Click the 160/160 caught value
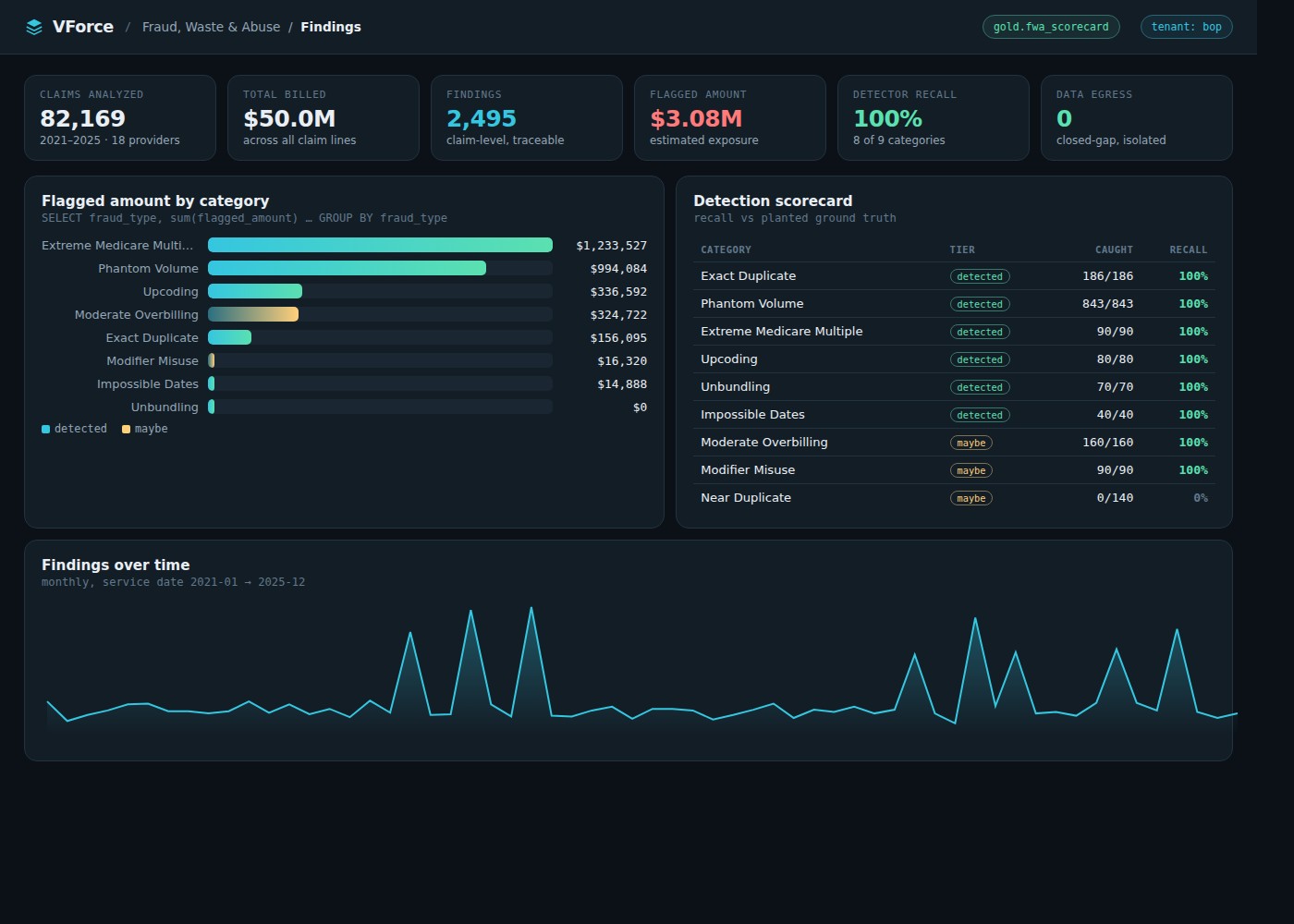Image resolution: width=1294 pixels, height=924 pixels. pyautogui.click(x=1107, y=443)
